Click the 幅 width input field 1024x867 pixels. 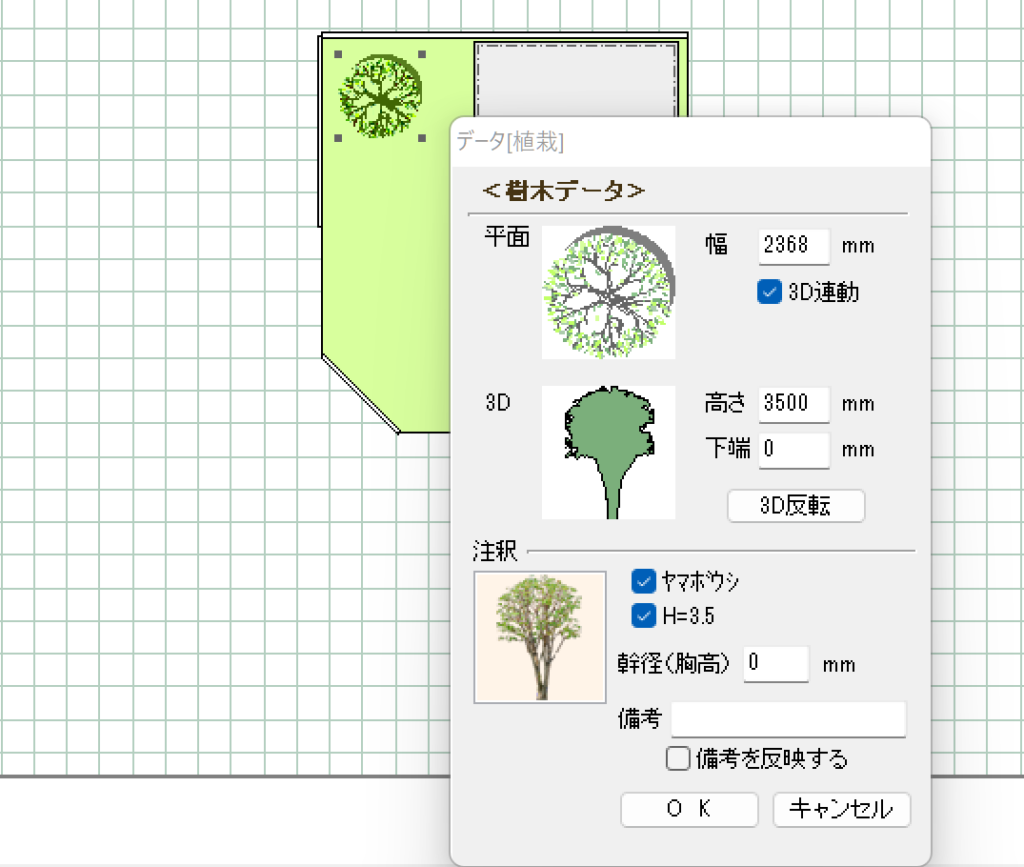794,246
